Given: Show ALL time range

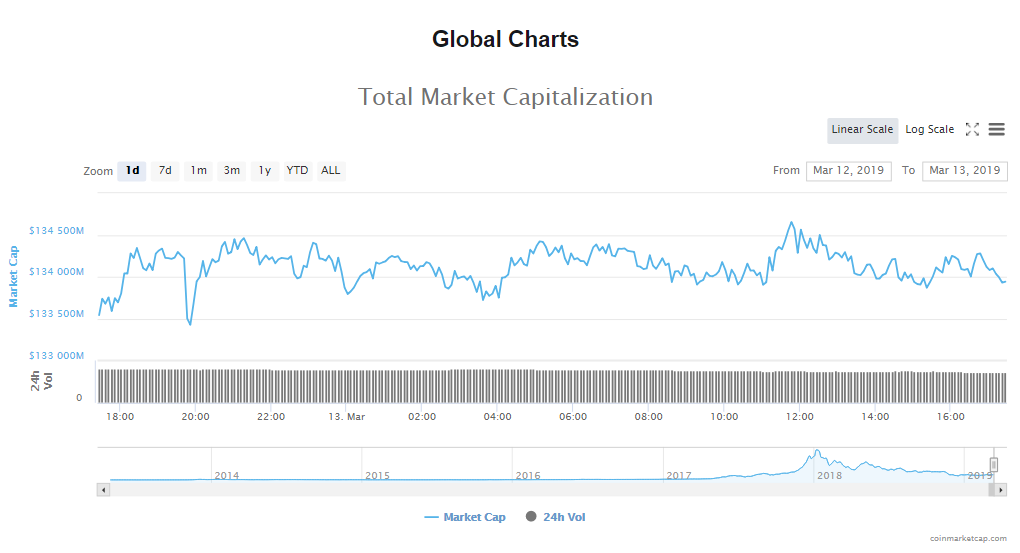Looking at the screenshot, I should tap(331, 171).
